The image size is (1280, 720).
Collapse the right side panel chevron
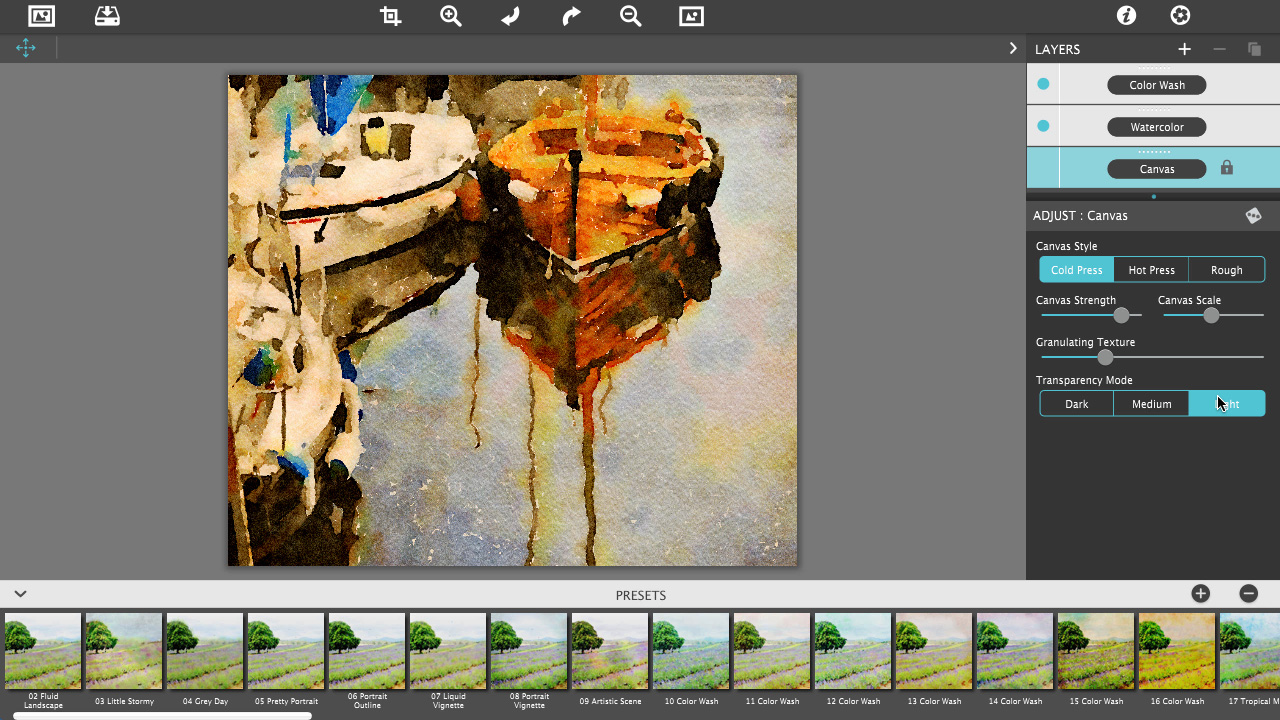pyautogui.click(x=1013, y=48)
